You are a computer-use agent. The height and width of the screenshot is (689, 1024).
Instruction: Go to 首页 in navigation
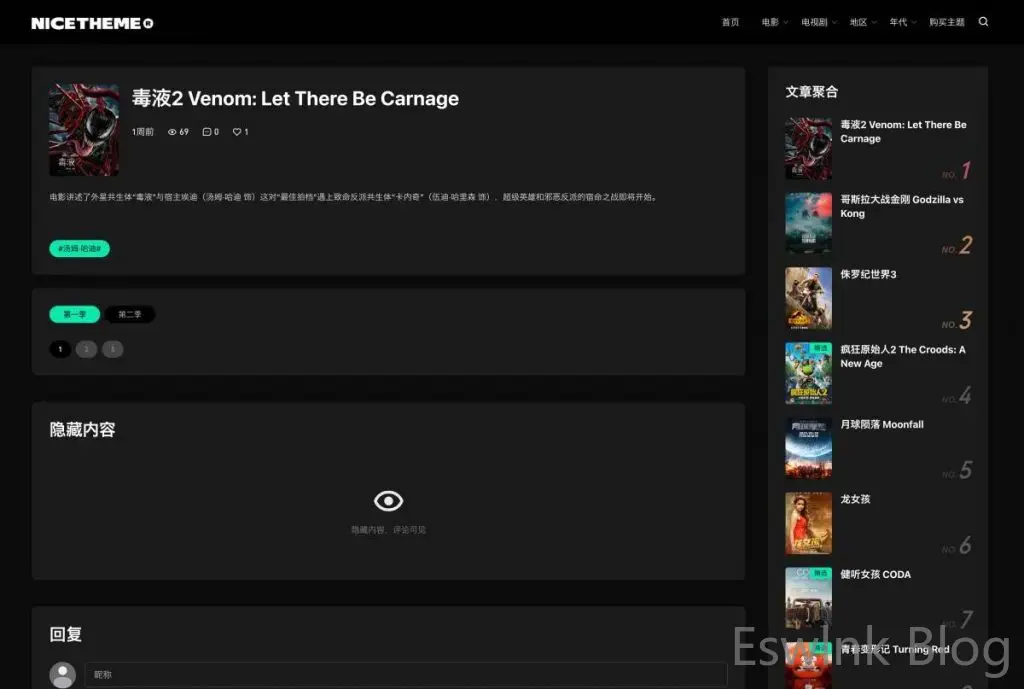730,22
